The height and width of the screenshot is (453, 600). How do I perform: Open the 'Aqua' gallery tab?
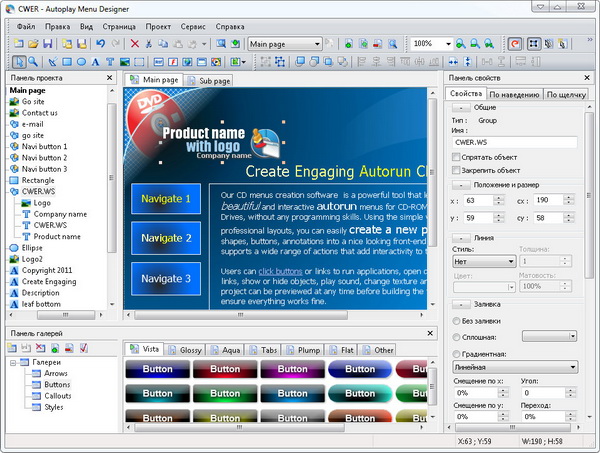(226, 350)
